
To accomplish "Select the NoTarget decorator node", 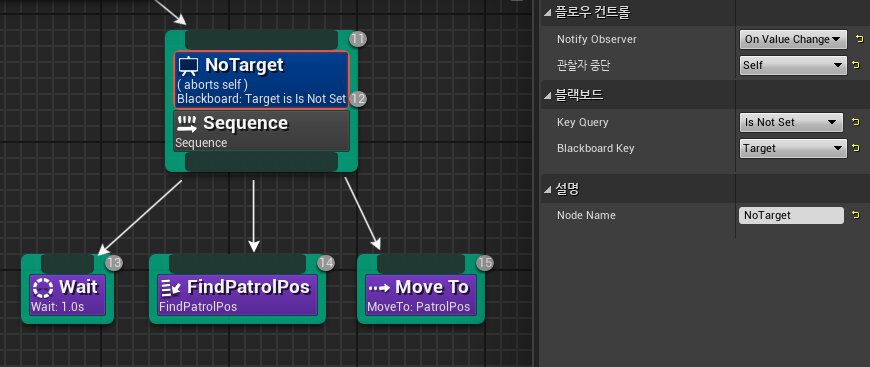I will click(x=261, y=80).
